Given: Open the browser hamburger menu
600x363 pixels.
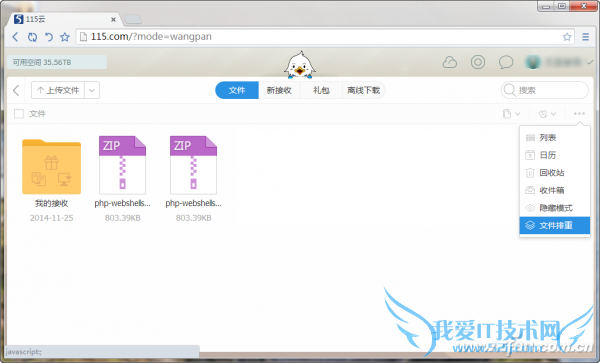Looking at the screenshot, I should coord(585,37).
